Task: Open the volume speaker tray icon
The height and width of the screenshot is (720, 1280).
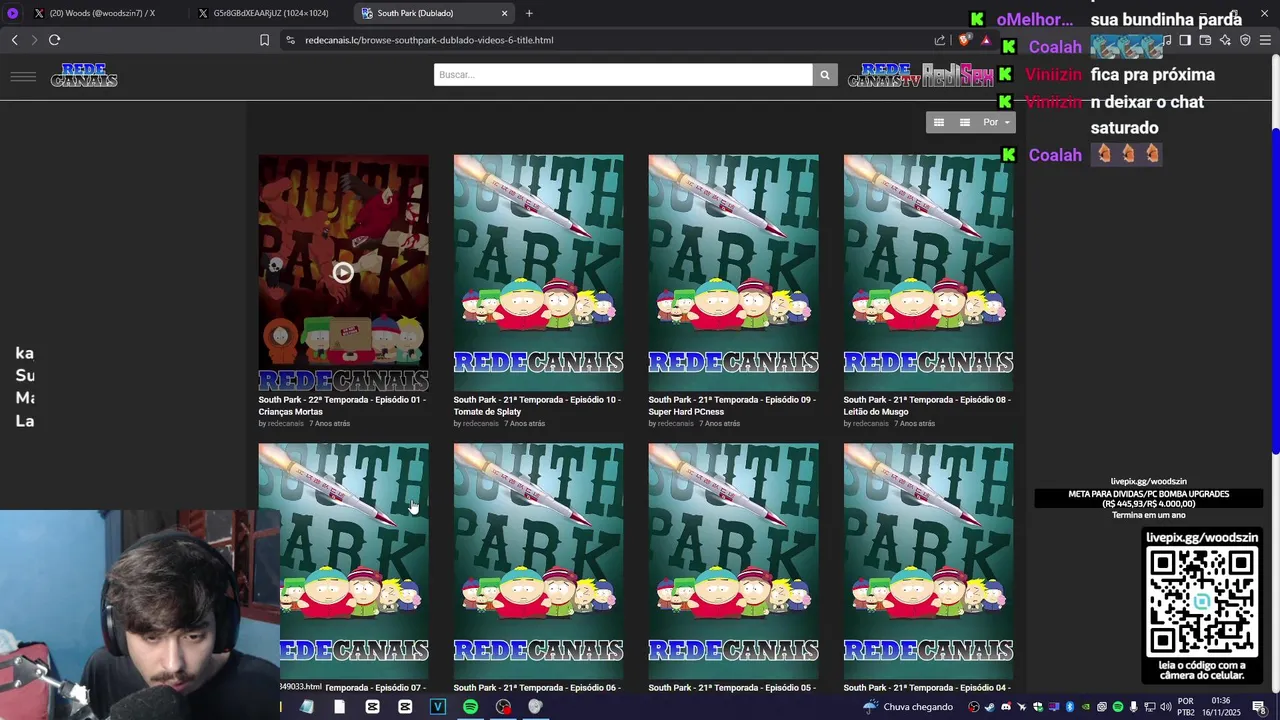Action: [x=1166, y=707]
